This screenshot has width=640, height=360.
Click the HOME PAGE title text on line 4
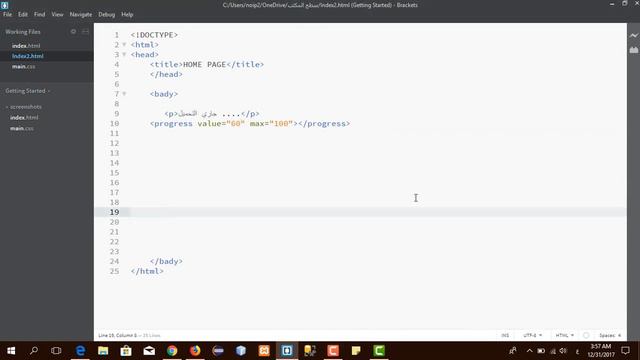204,64
